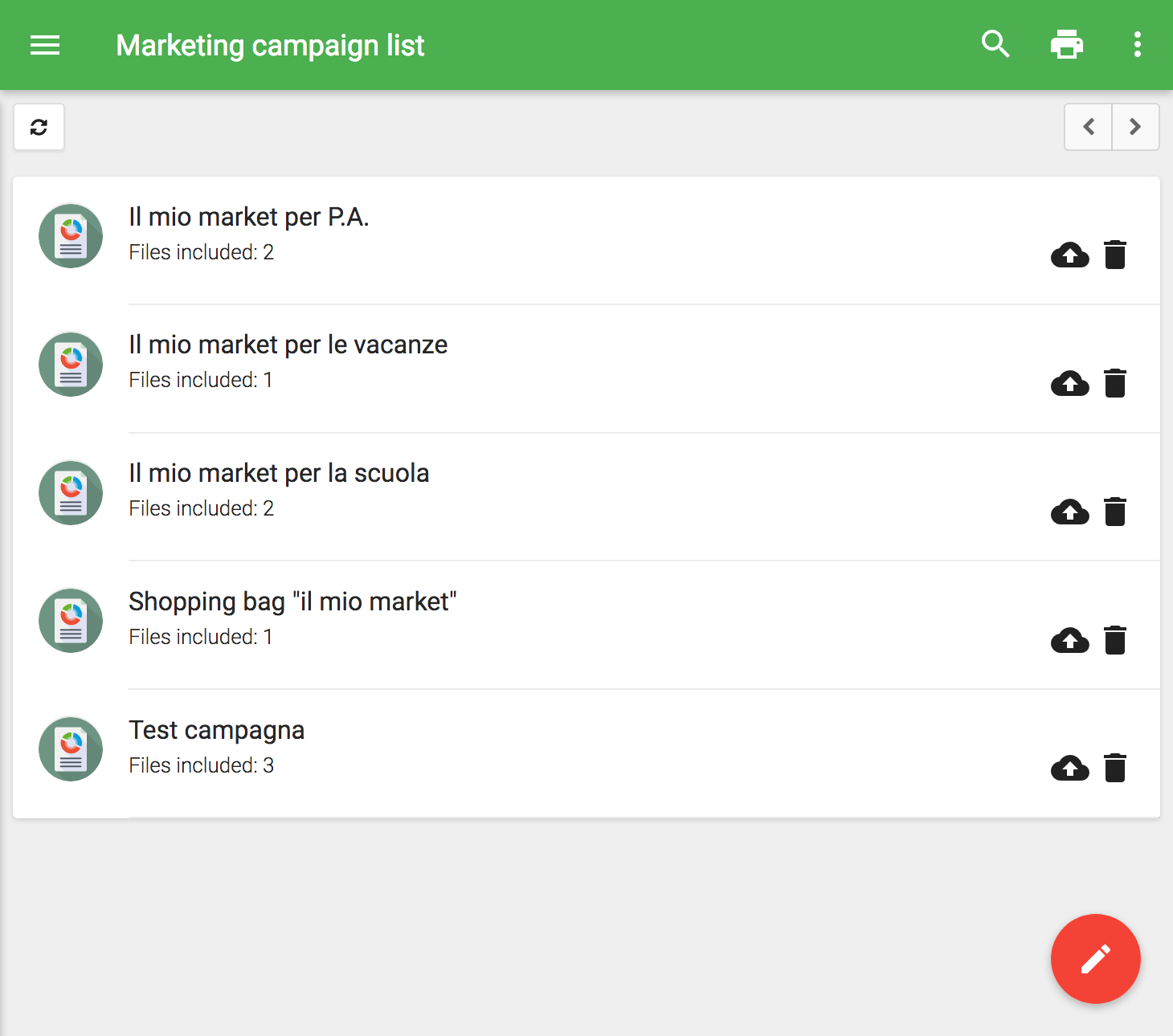Upload files for Test campagna
Viewport: 1173px width, 1036px height.
click(x=1069, y=769)
